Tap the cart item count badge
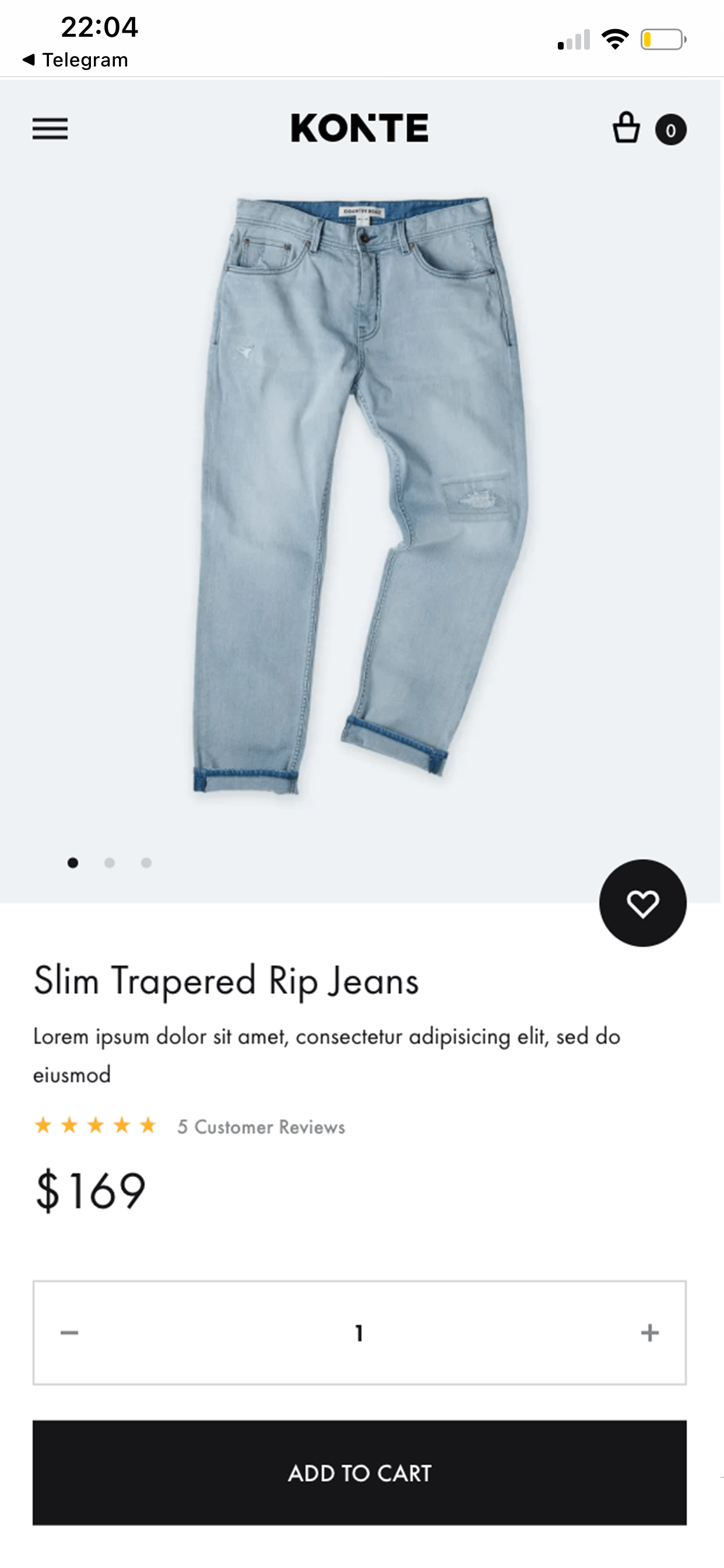Image resolution: width=724 pixels, height=1568 pixels. click(x=670, y=130)
